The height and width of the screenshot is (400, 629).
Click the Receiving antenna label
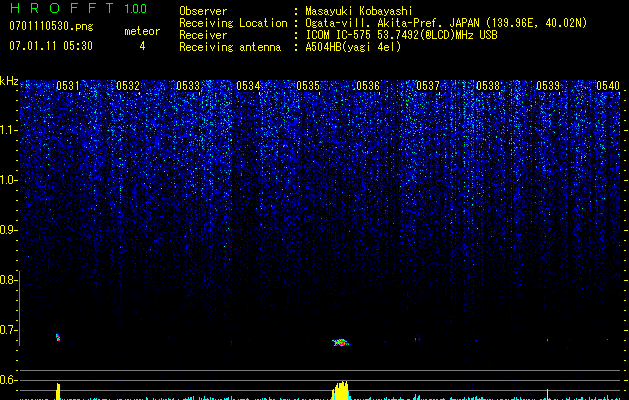pyautogui.click(x=230, y=47)
